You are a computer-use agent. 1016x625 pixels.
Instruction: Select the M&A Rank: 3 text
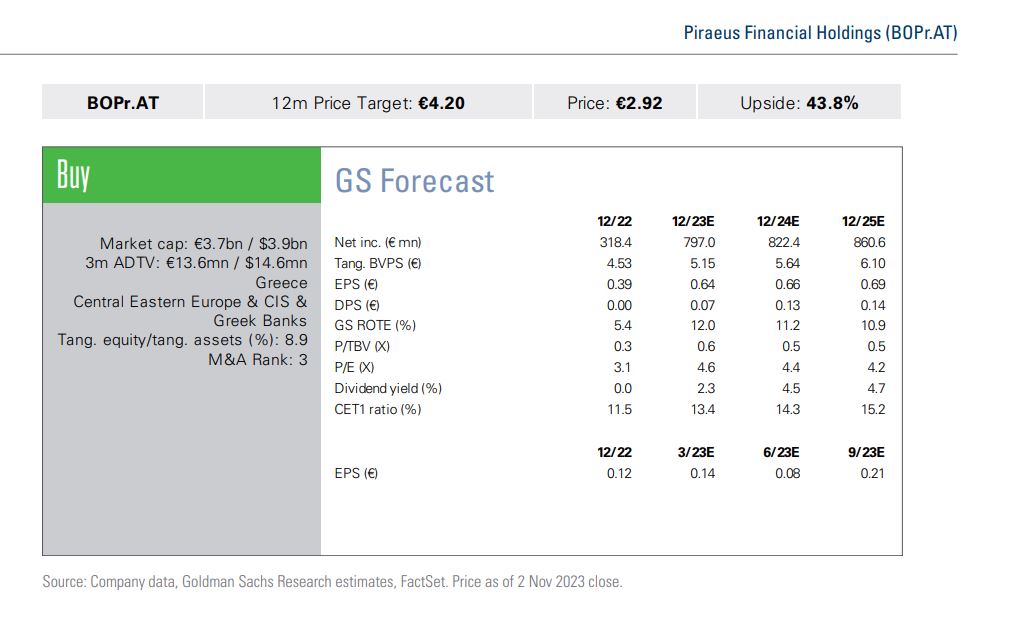[257, 359]
